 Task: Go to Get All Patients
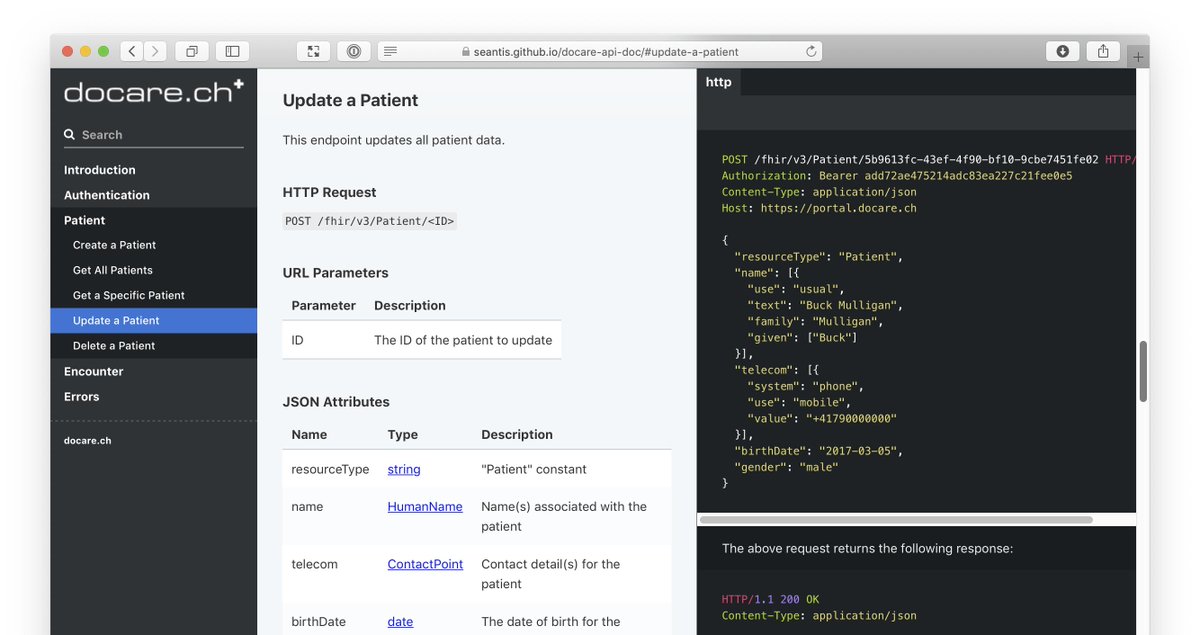(113, 270)
